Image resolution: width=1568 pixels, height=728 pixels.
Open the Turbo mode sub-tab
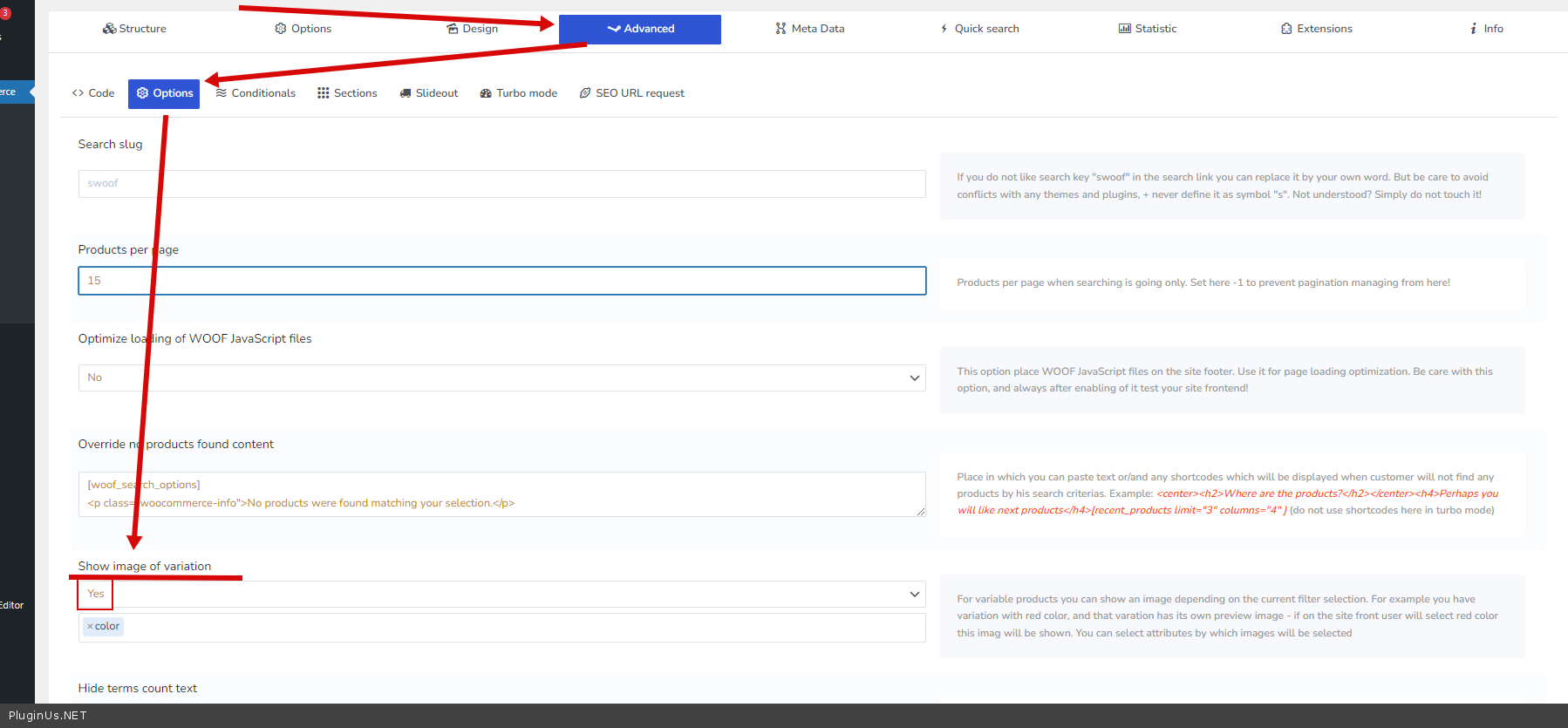(x=518, y=93)
